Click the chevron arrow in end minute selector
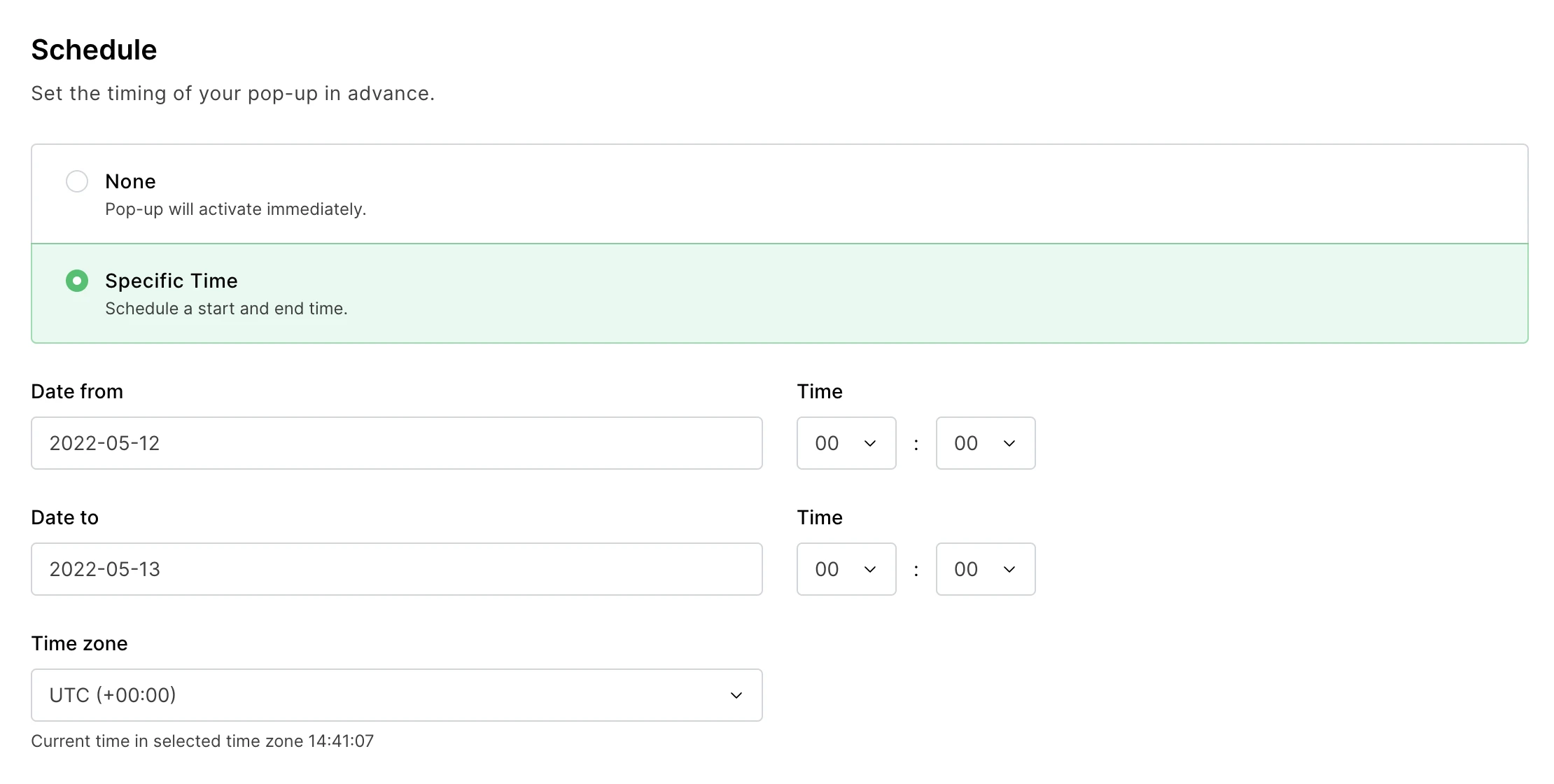 click(1009, 569)
